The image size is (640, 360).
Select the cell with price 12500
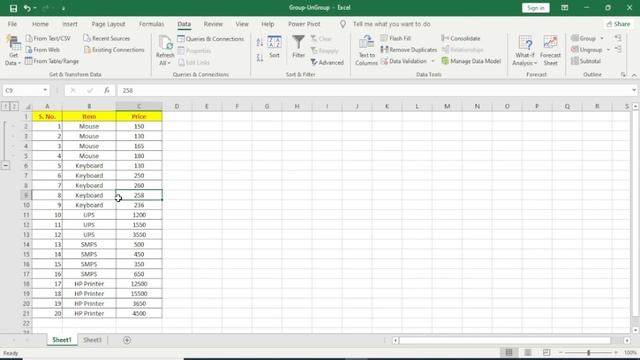pyautogui.click(x=139, y=284)
